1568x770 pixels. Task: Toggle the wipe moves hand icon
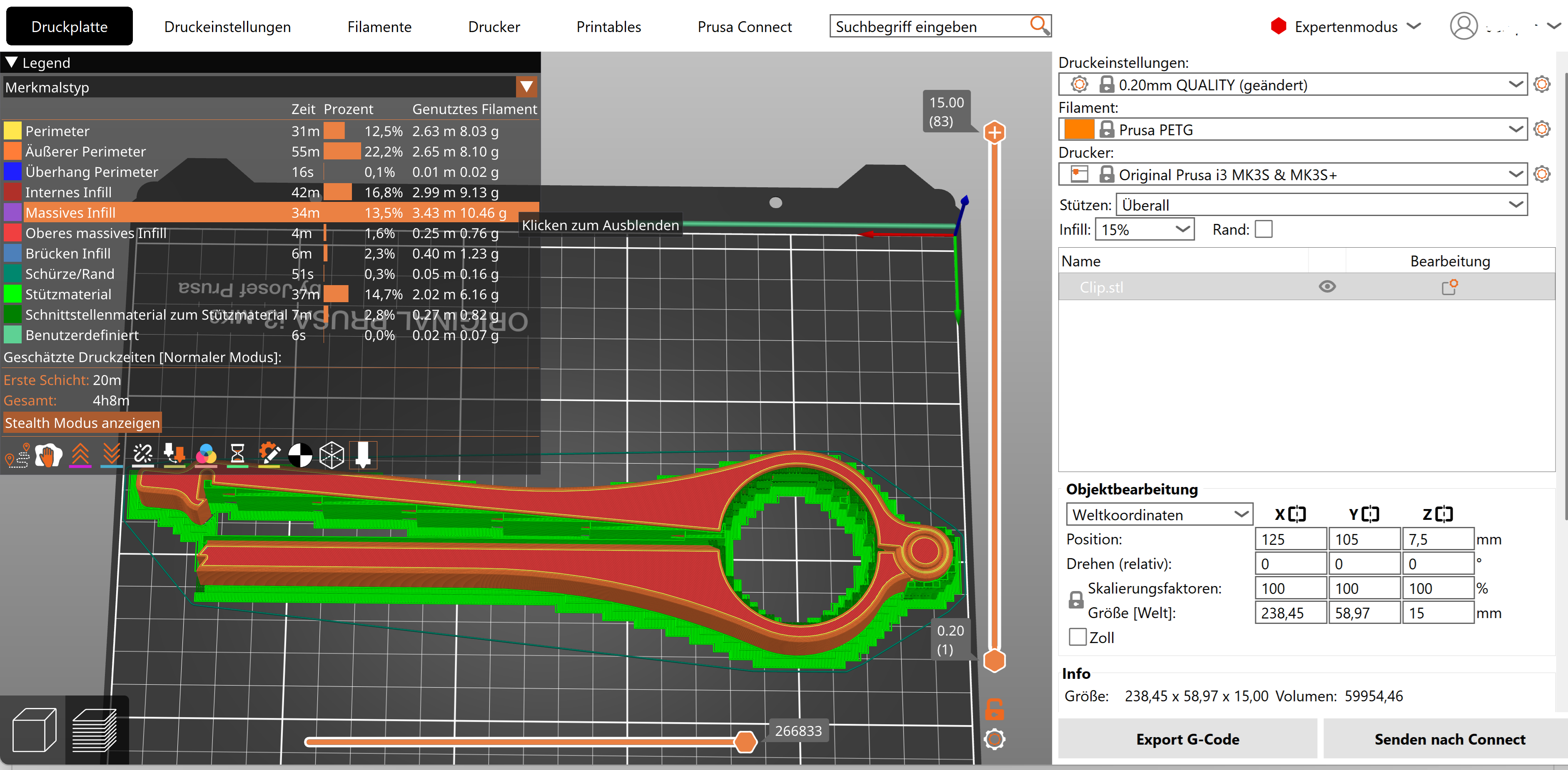[x=49, y=456]
